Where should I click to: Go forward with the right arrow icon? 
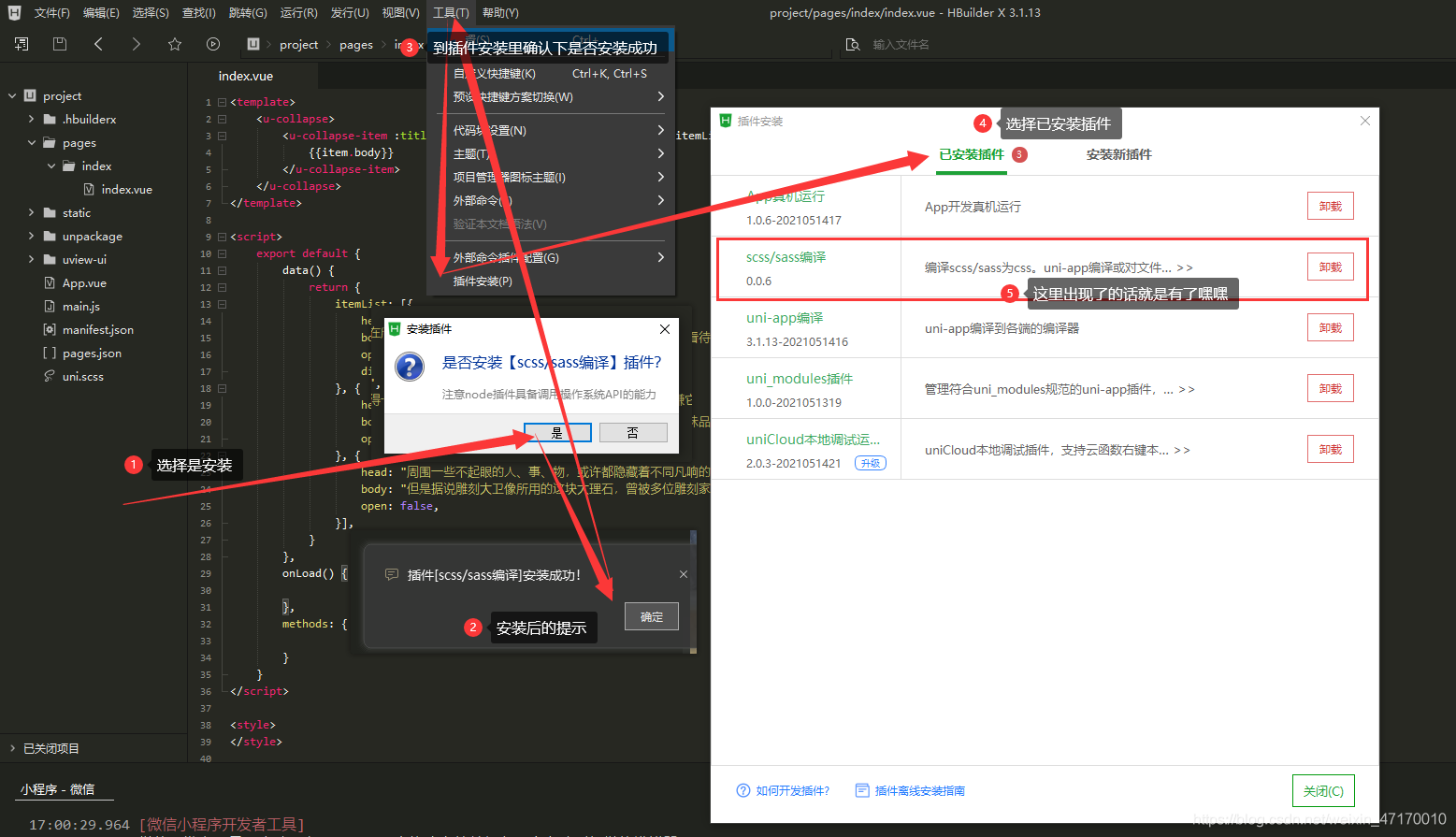tap(137, 44)
